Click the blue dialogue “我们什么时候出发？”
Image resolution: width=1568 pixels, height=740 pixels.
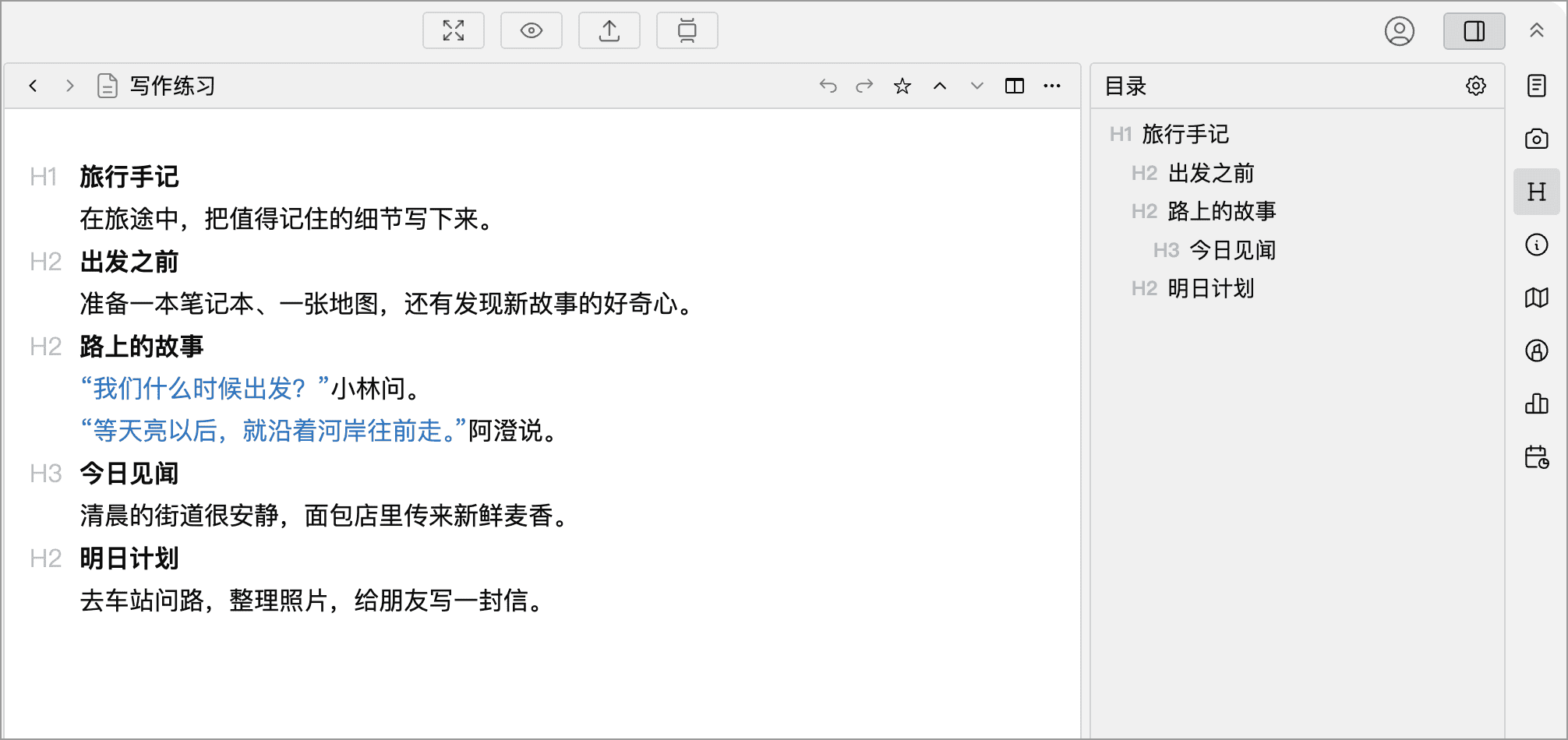tap(206, 389)
